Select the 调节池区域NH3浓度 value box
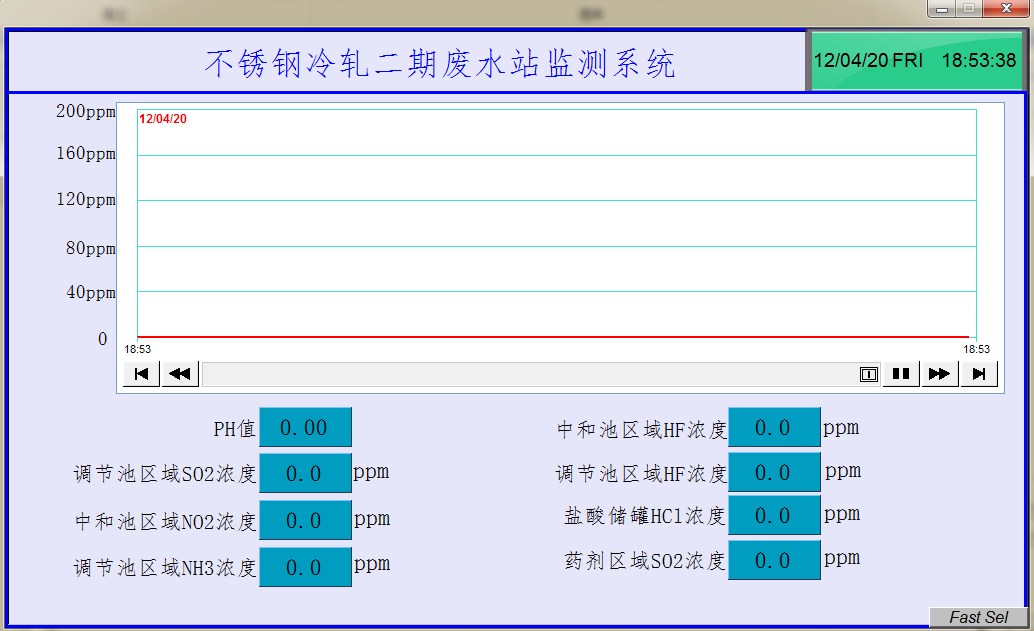 [305, 567]
